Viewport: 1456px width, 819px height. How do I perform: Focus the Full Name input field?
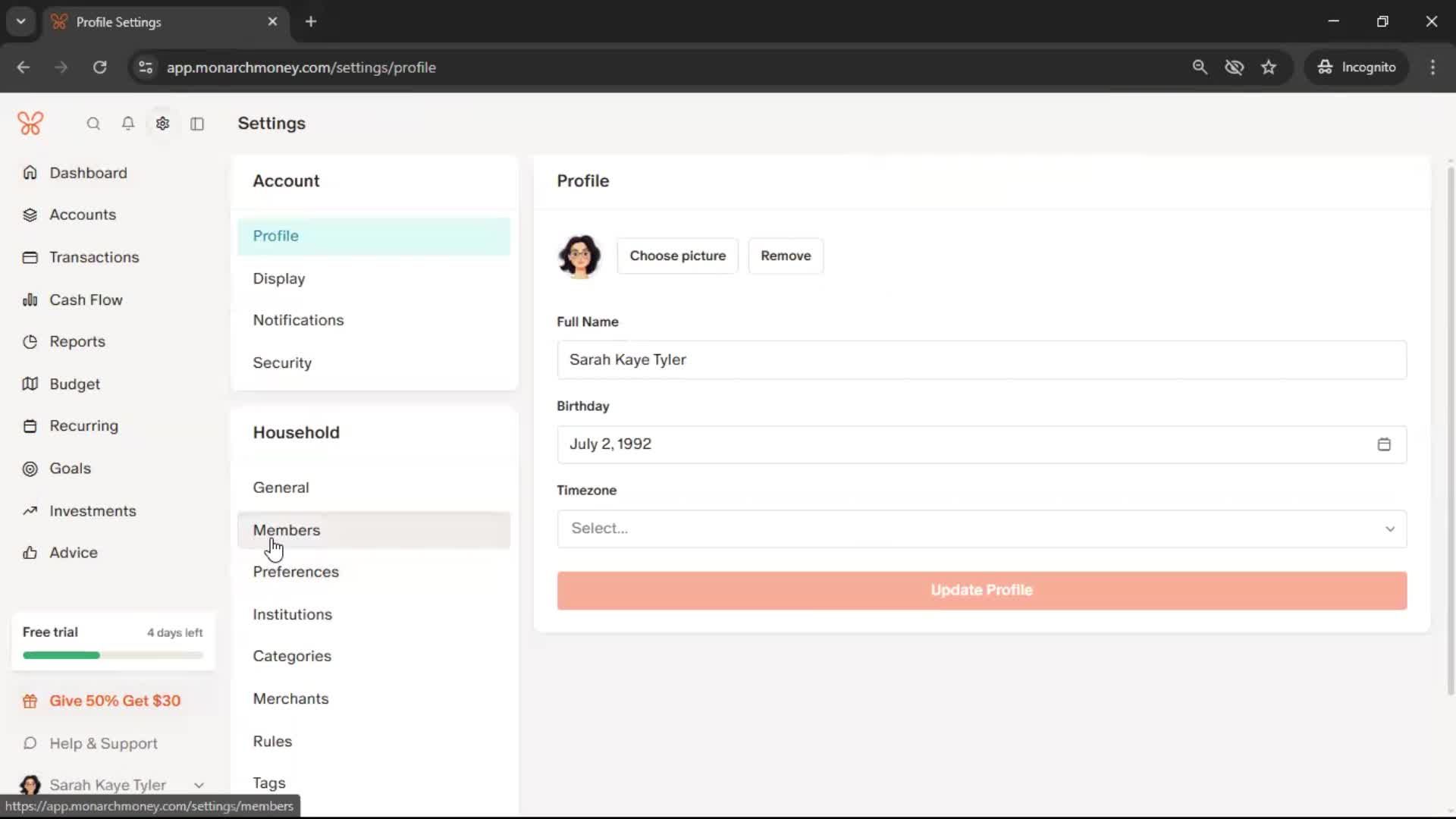(x=981, y=359)
